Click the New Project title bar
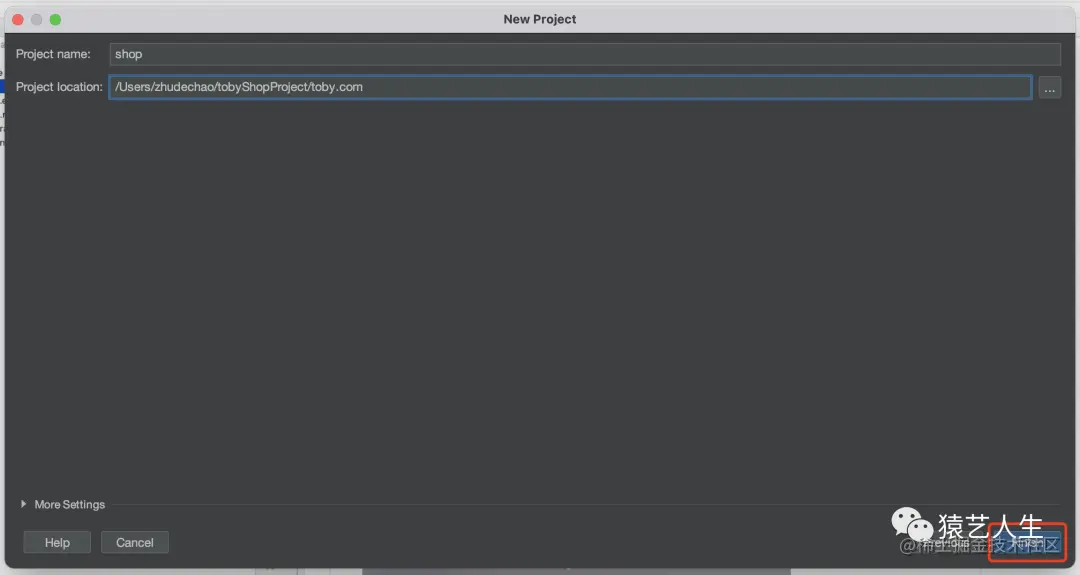This screenshot has width=1080, height=575. pos(540,19)
